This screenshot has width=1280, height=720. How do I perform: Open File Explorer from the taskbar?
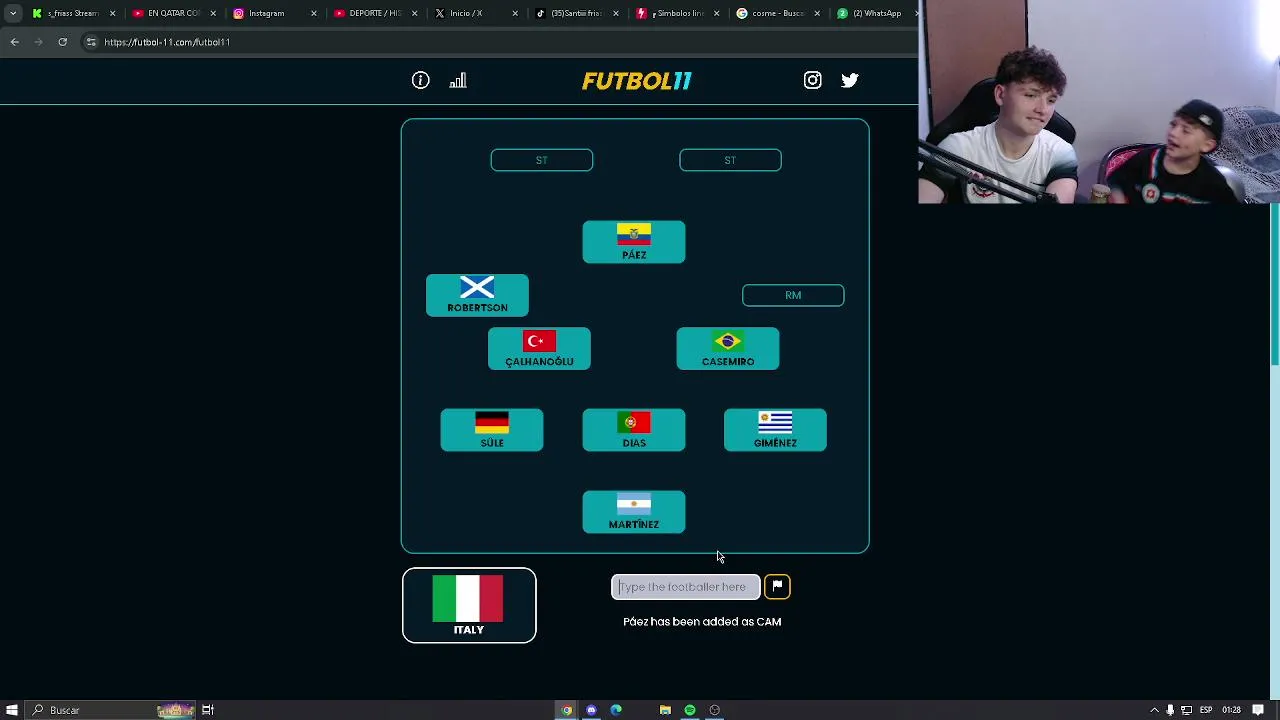(x=665, y=710)
